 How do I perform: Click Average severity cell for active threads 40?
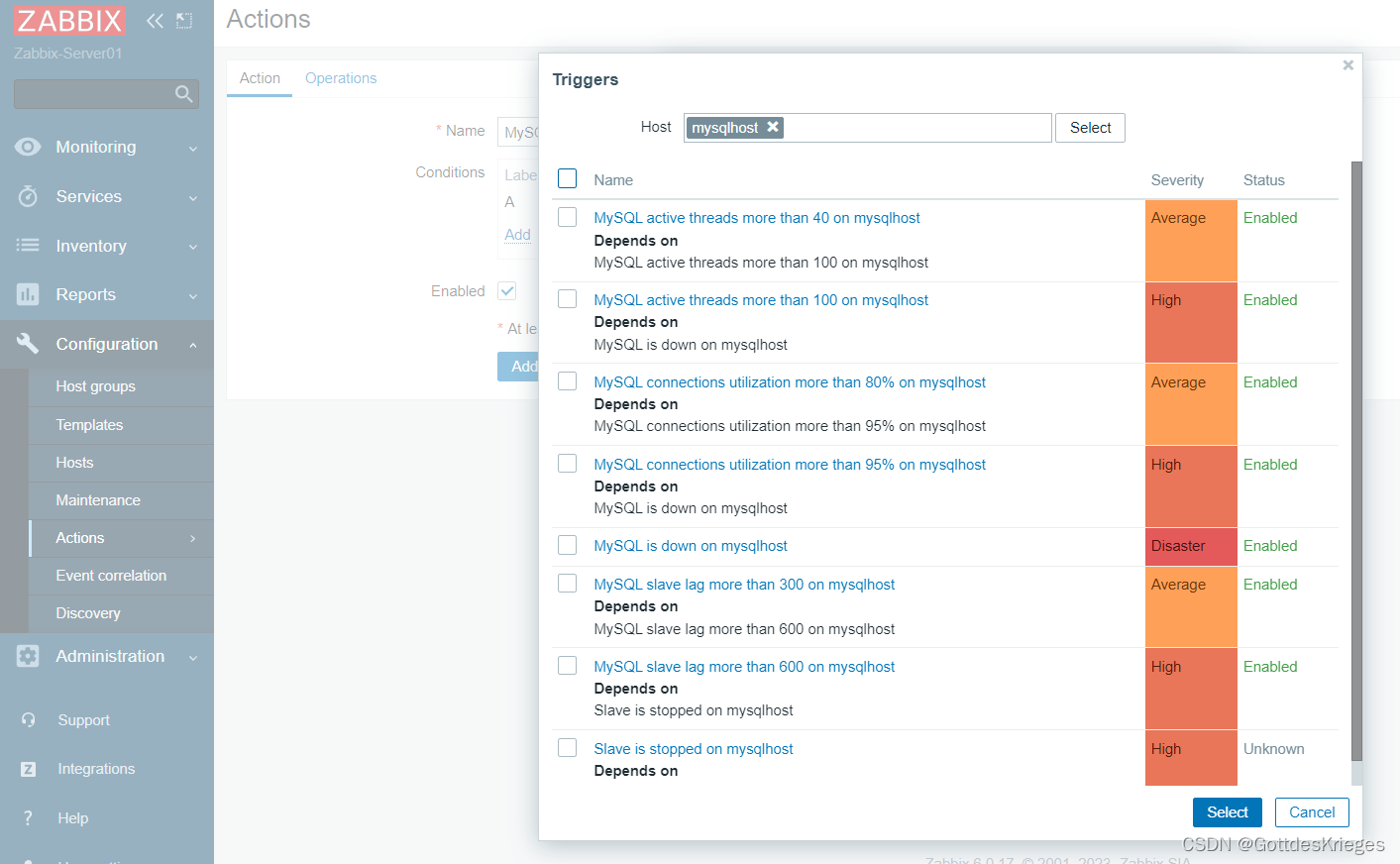[1191, 241]
